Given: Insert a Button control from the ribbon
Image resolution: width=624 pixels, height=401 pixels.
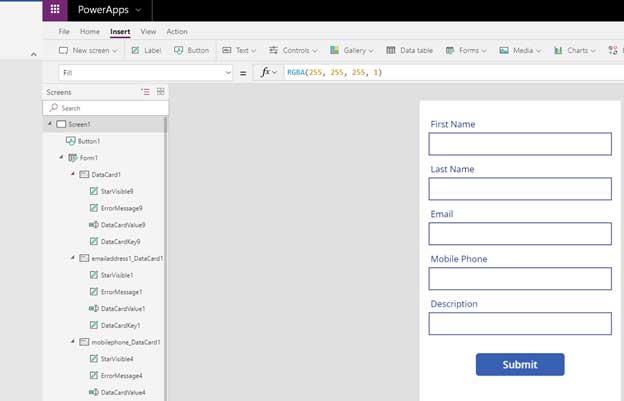Looking at the screenshot, I should (191, 50).
